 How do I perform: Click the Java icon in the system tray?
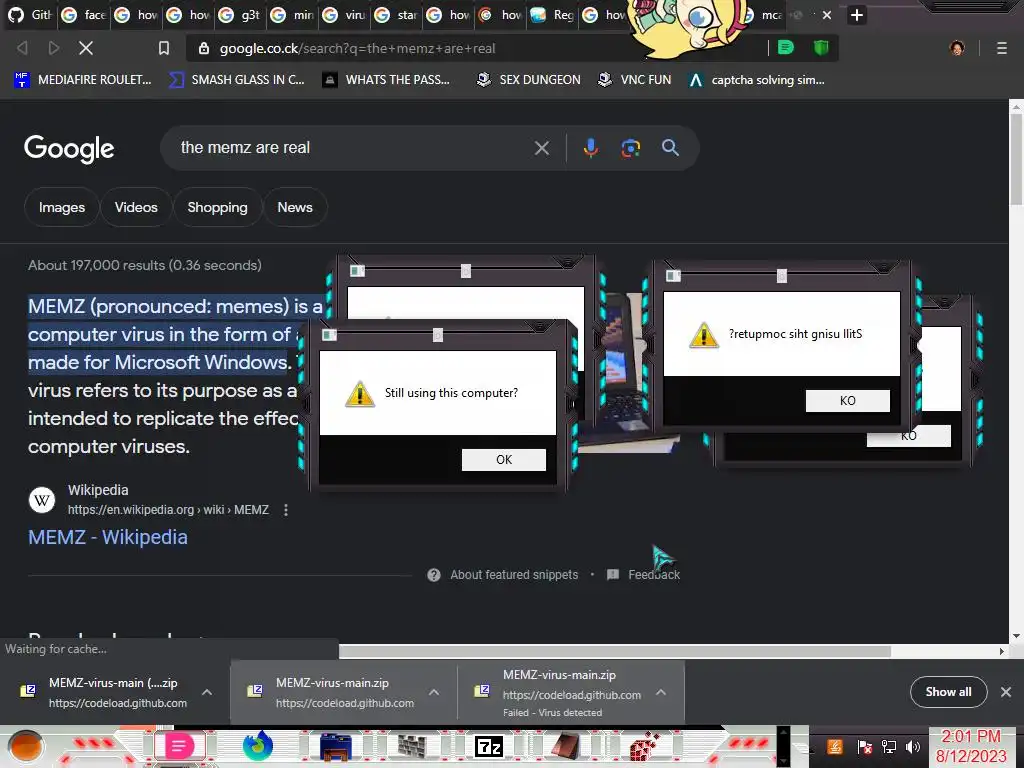point(835,746)
